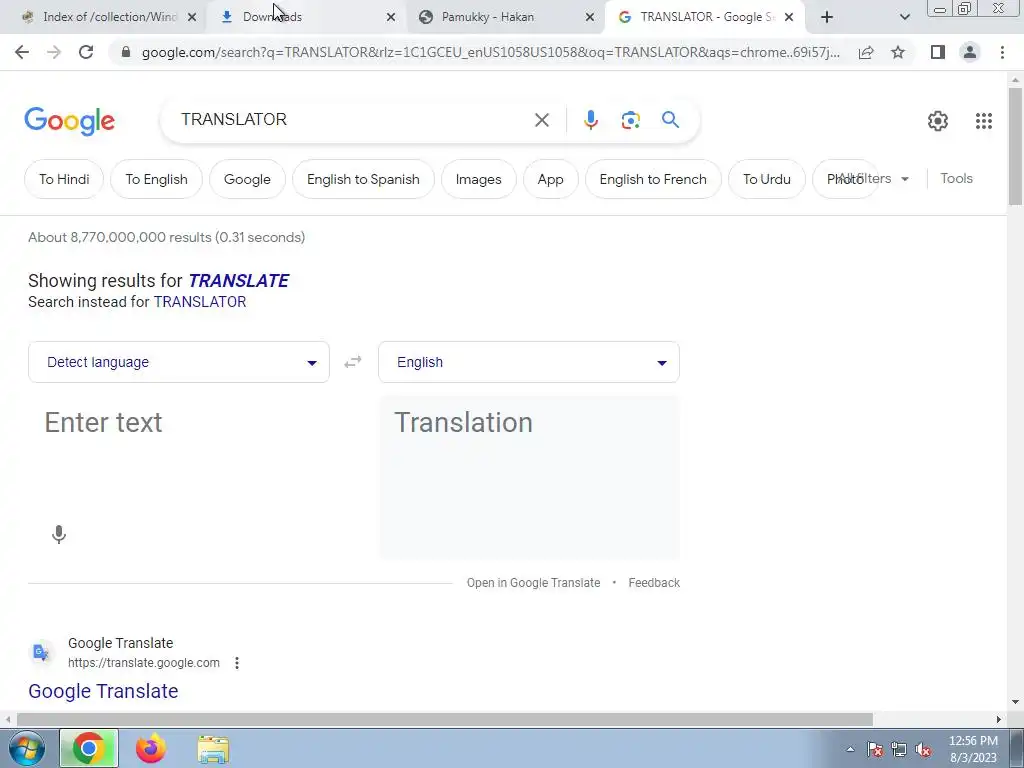Open the tab search chevron

(904, 17)
